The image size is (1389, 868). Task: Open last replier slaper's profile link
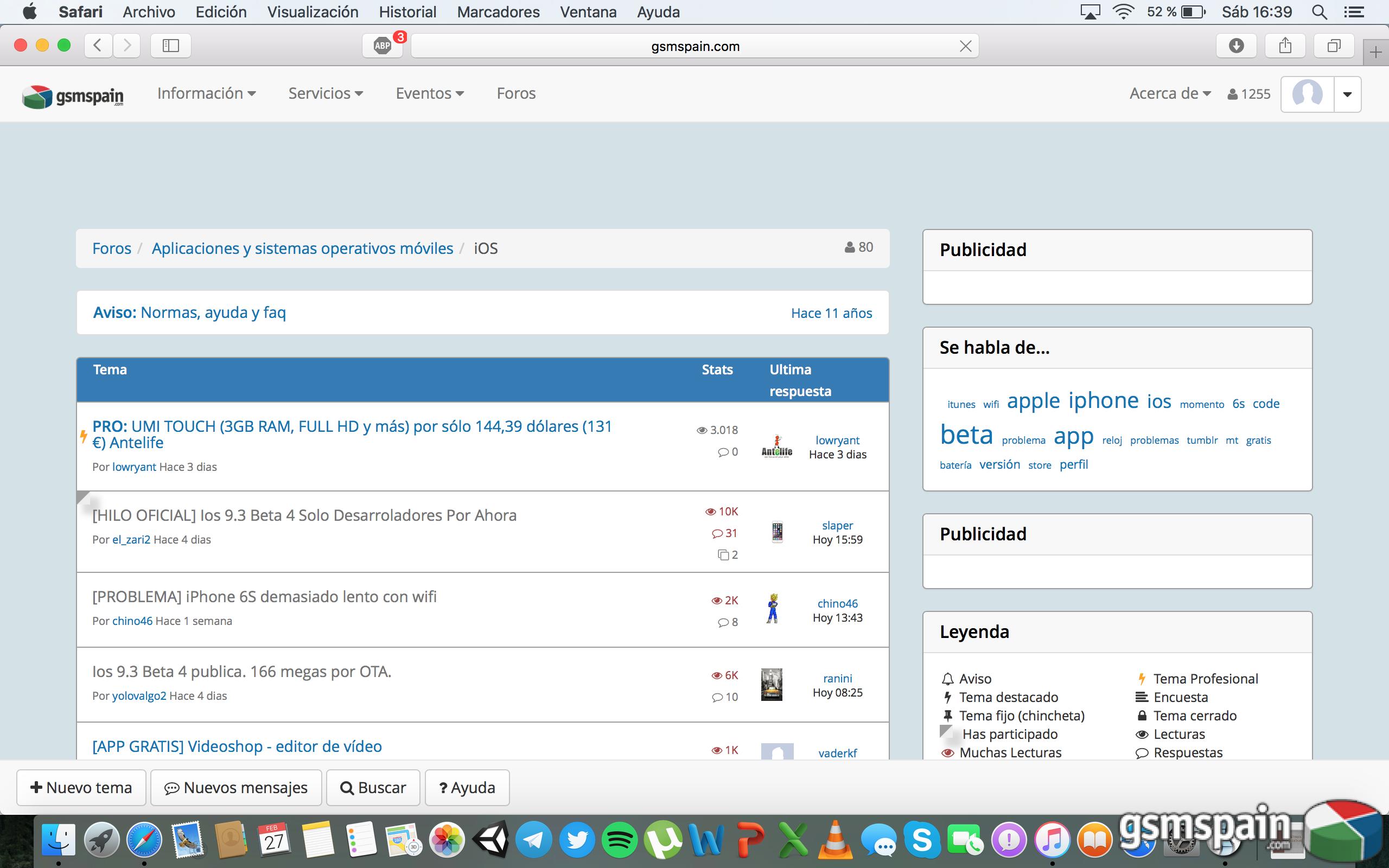[x=837, y=525]
